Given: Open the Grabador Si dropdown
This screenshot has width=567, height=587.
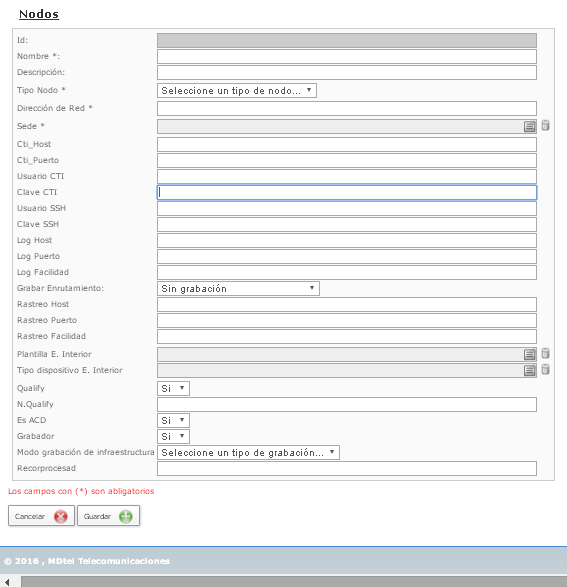Looking at the screenshot, I should click(173, 437).
